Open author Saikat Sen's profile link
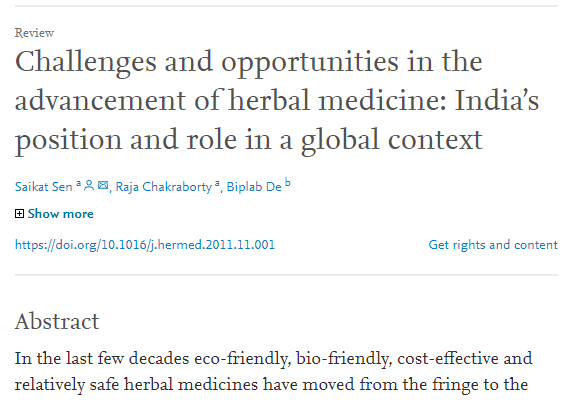 (43, 187)
